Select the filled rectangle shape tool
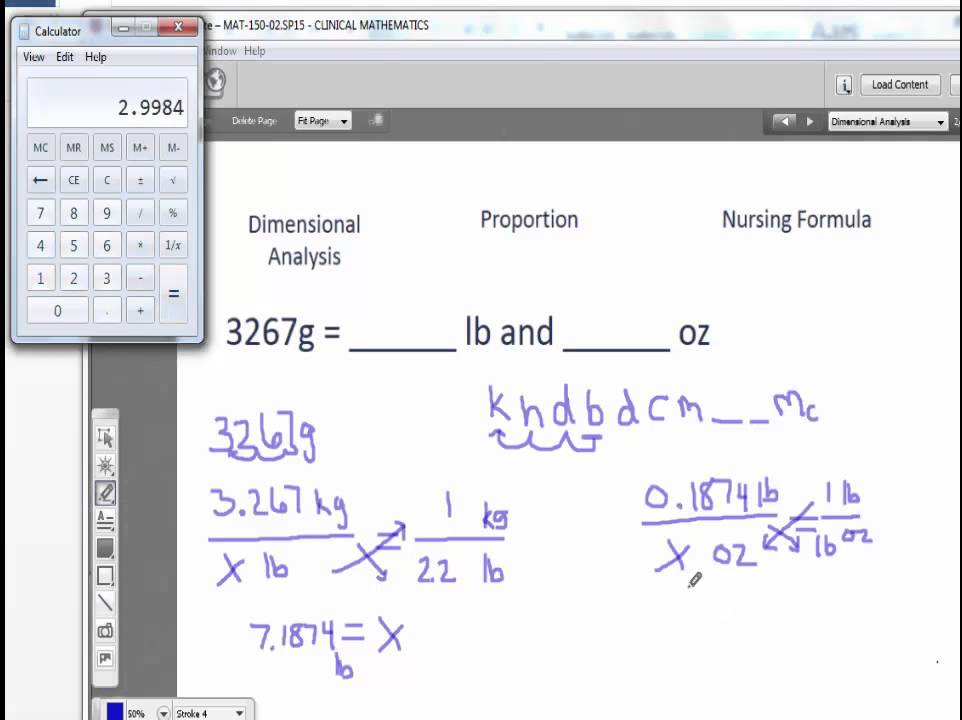 click(x=105, y=548)
